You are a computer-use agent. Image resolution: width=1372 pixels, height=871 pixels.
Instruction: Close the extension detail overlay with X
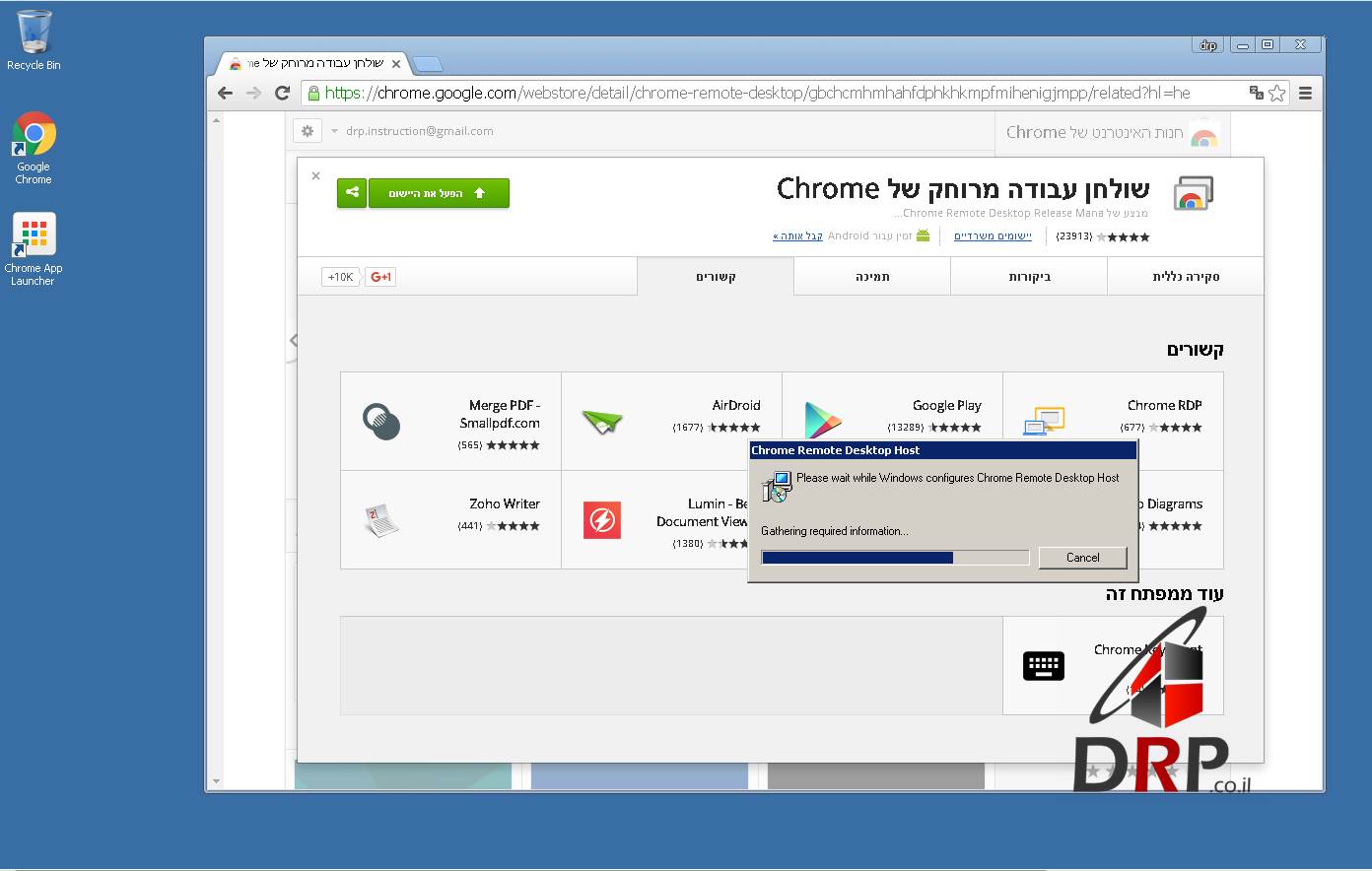315,176
